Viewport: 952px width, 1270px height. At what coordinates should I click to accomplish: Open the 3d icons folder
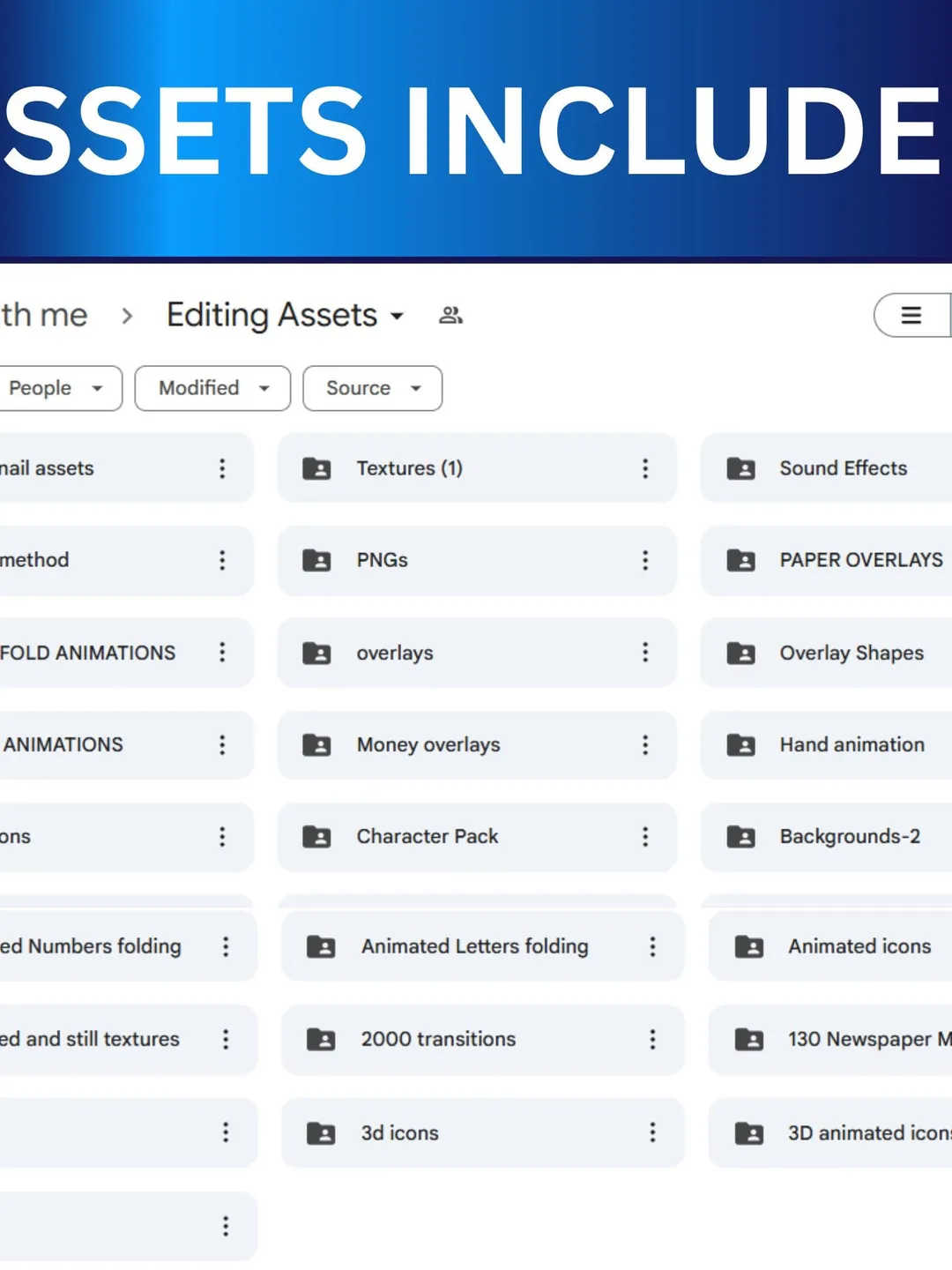click(x=482, y=1133)
